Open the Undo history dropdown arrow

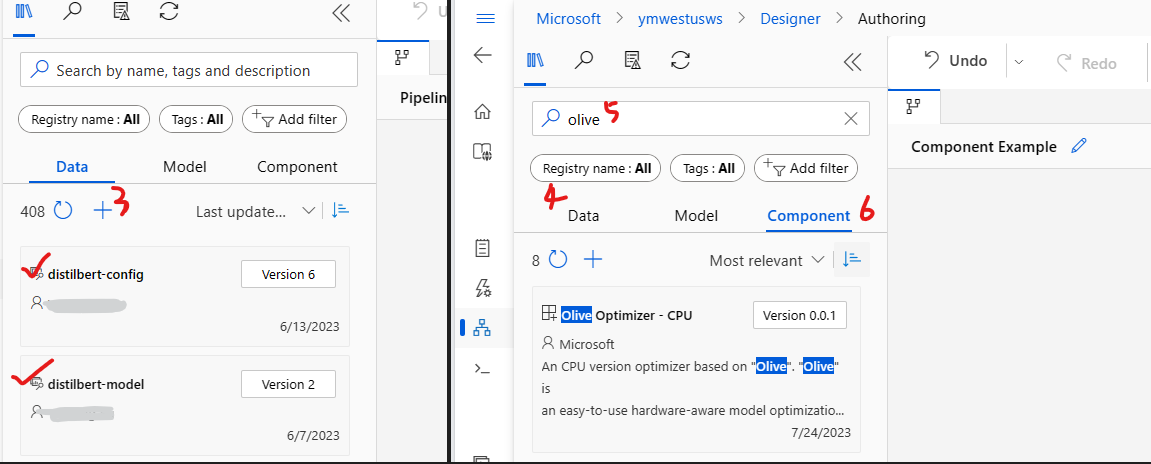(x=1019, y=62)
